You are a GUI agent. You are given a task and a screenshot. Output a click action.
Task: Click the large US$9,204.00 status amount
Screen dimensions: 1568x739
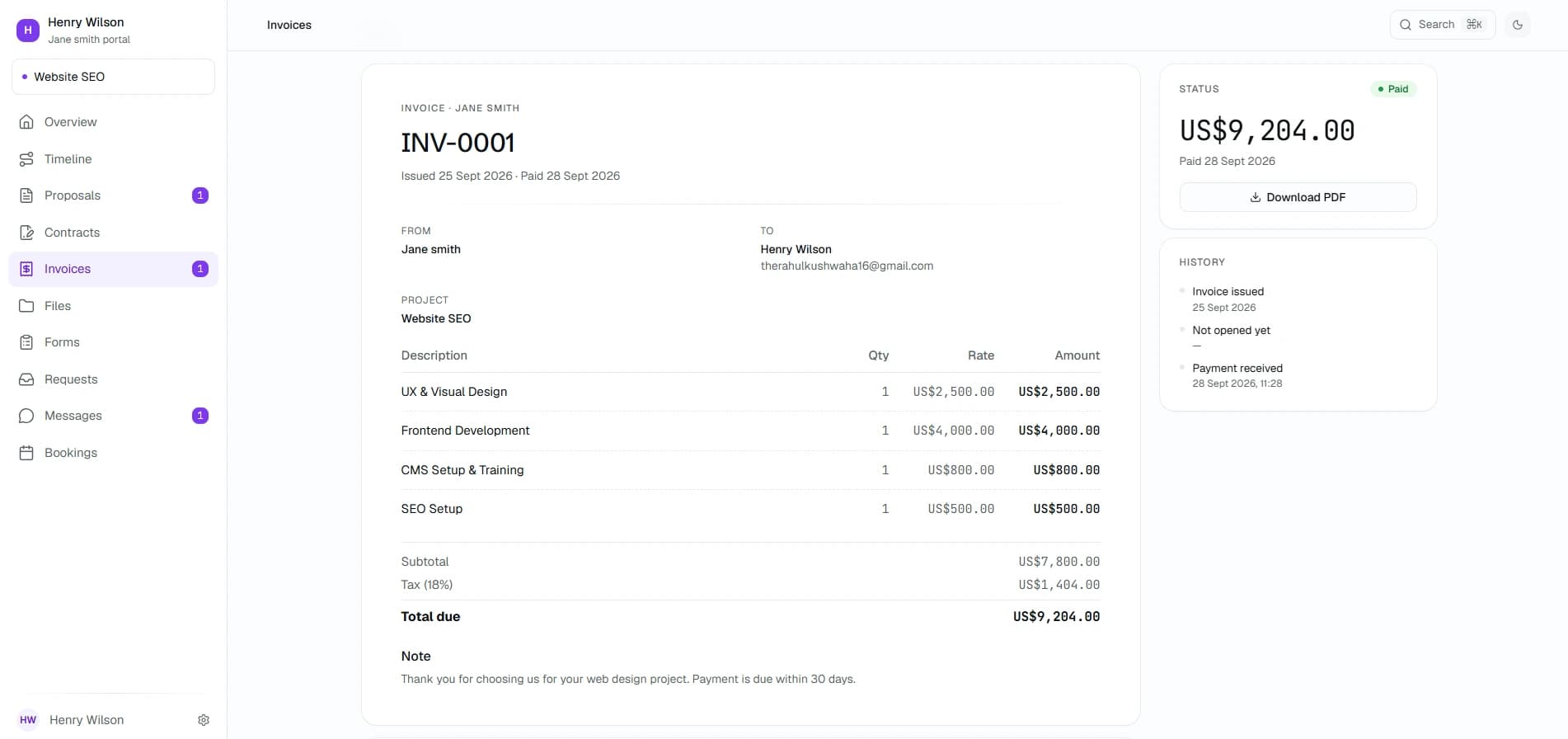click(1267, 130)
